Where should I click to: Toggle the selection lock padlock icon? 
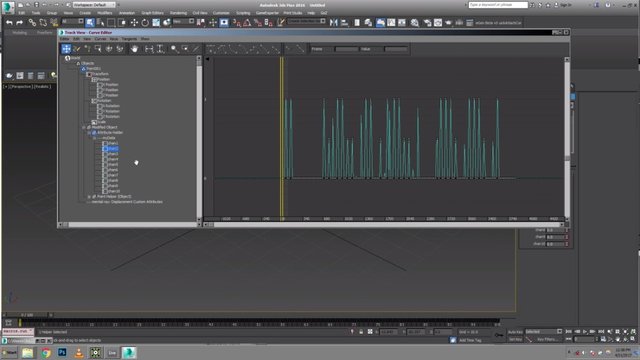(361, 332)
